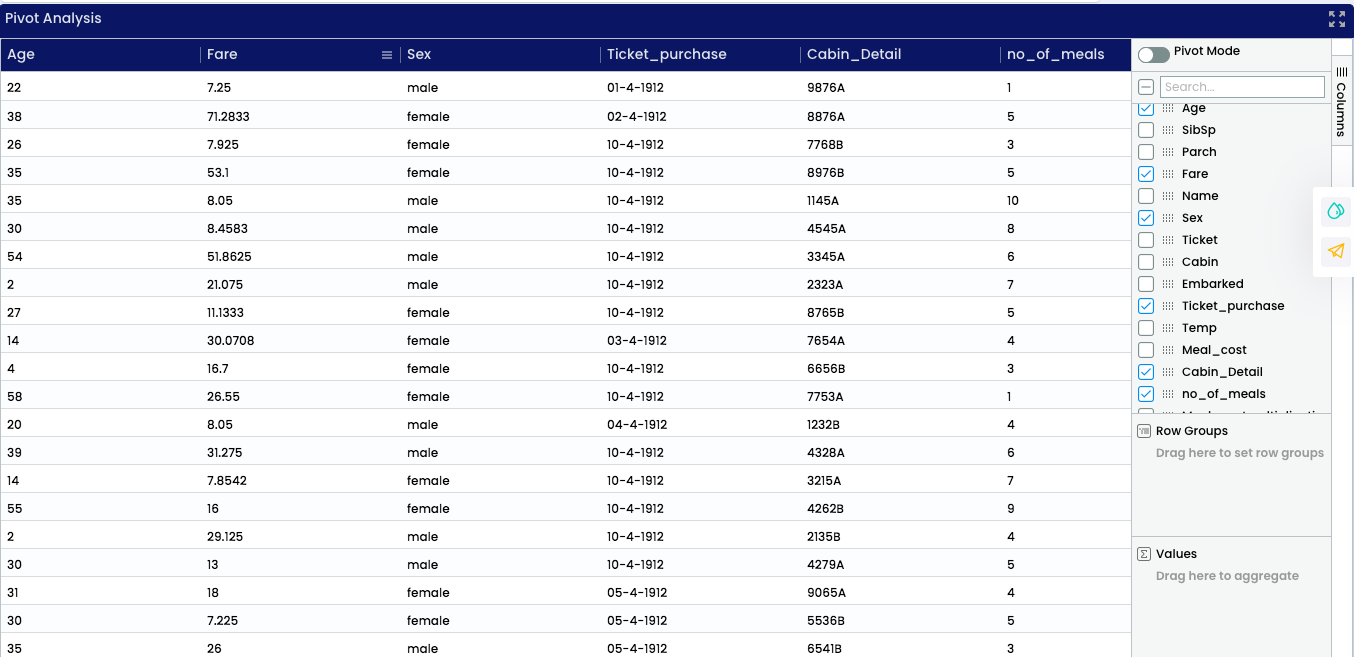Open the Fare column menu icon

[x=387, y=55]
